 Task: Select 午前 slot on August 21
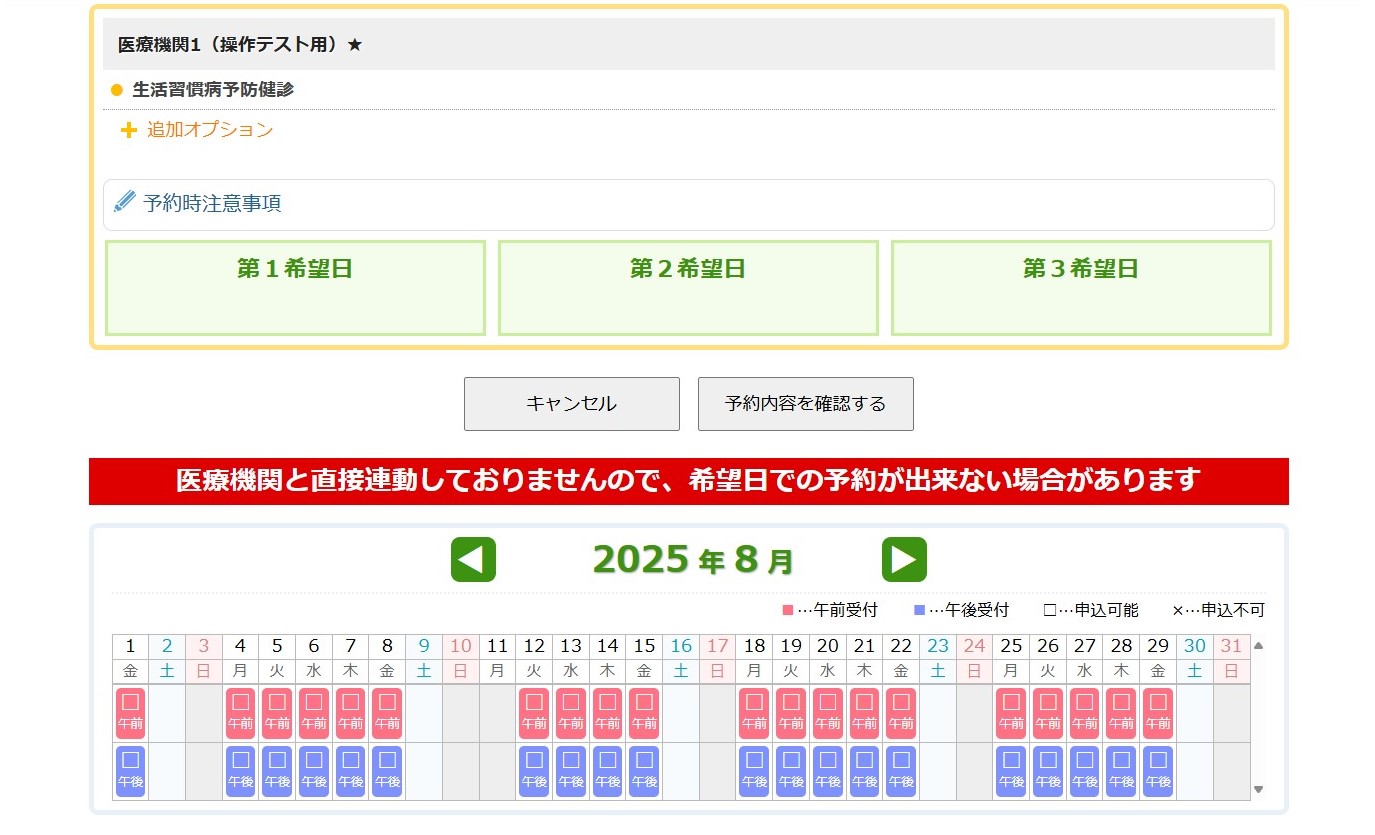point(864,713)
